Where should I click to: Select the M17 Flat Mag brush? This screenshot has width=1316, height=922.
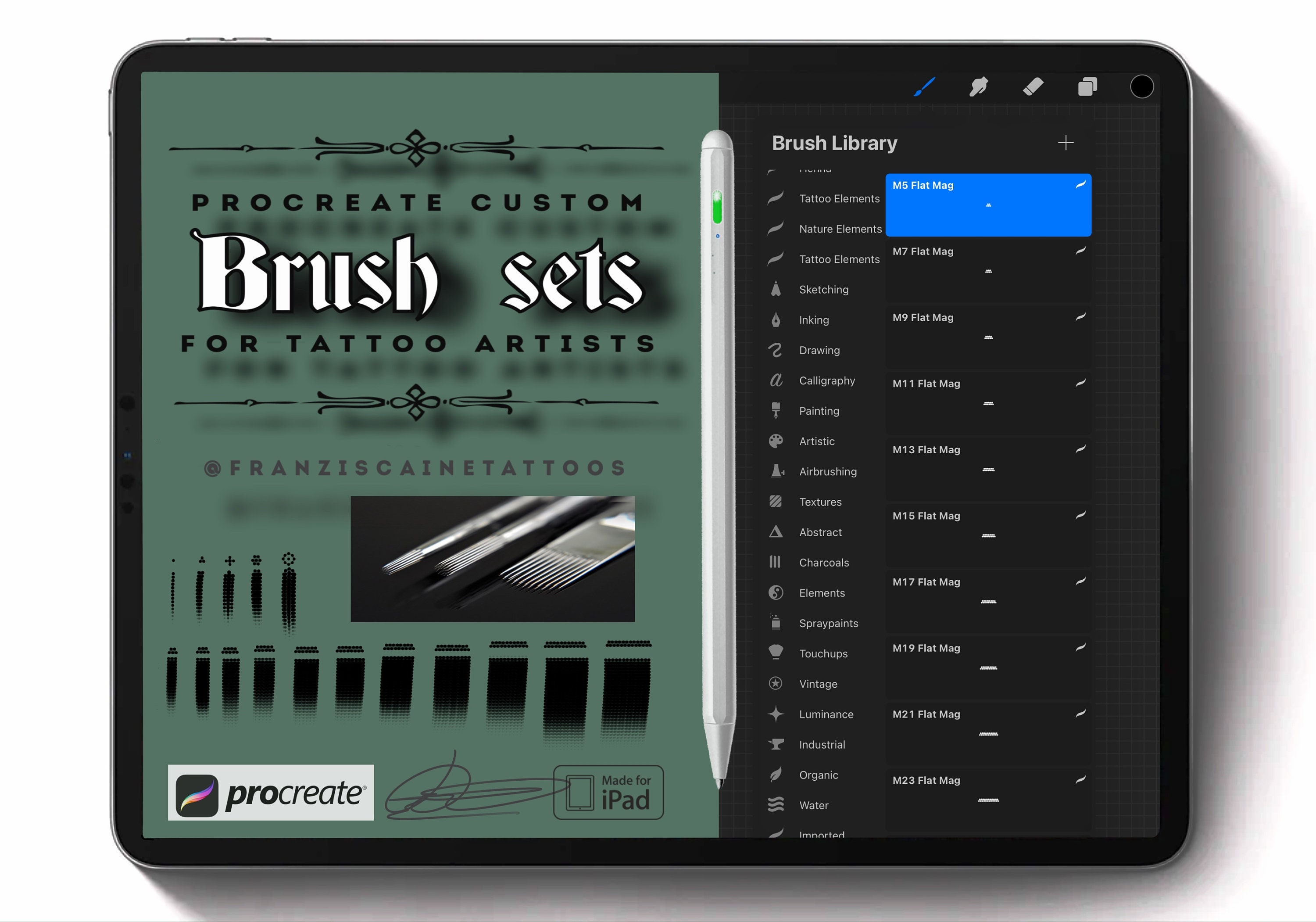coord(988,602)
